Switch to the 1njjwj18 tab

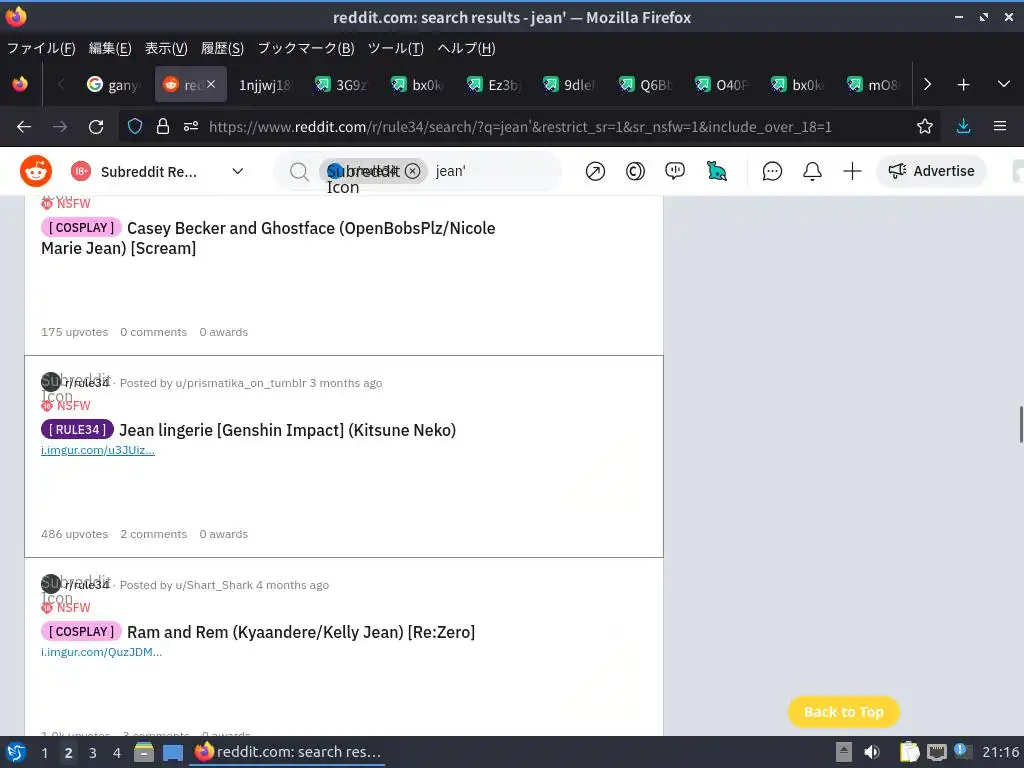click(264, 84)
